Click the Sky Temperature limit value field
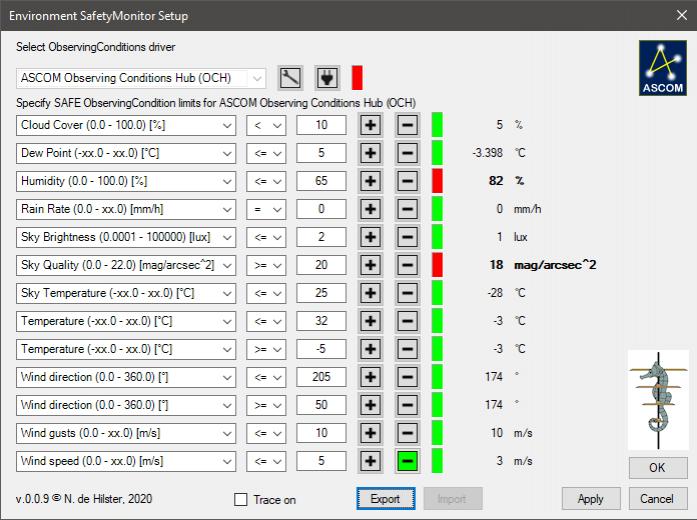697x520 pixels. click(321, 293)
